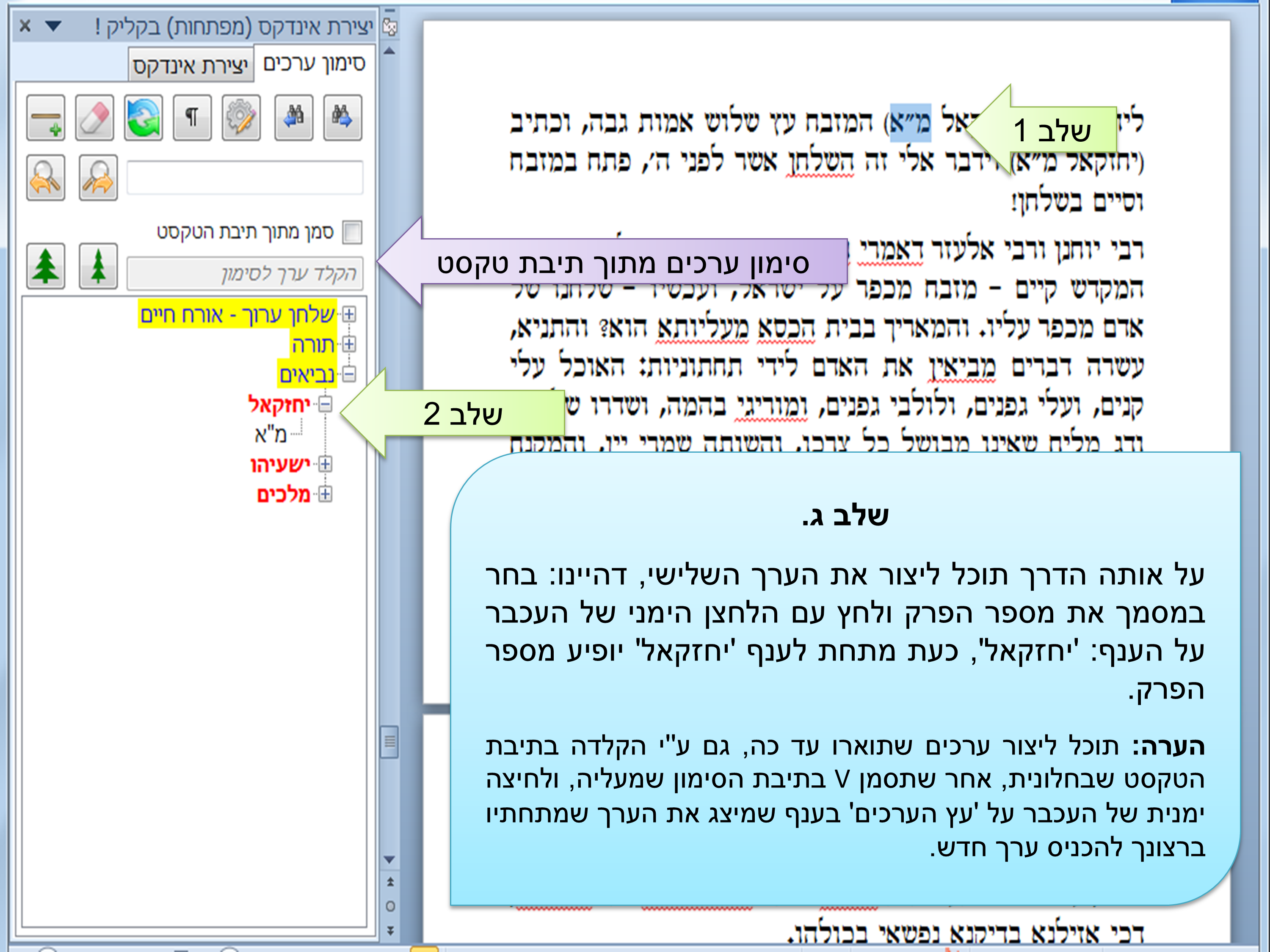Click magnifier with left orange arrow

coord(45,177)
